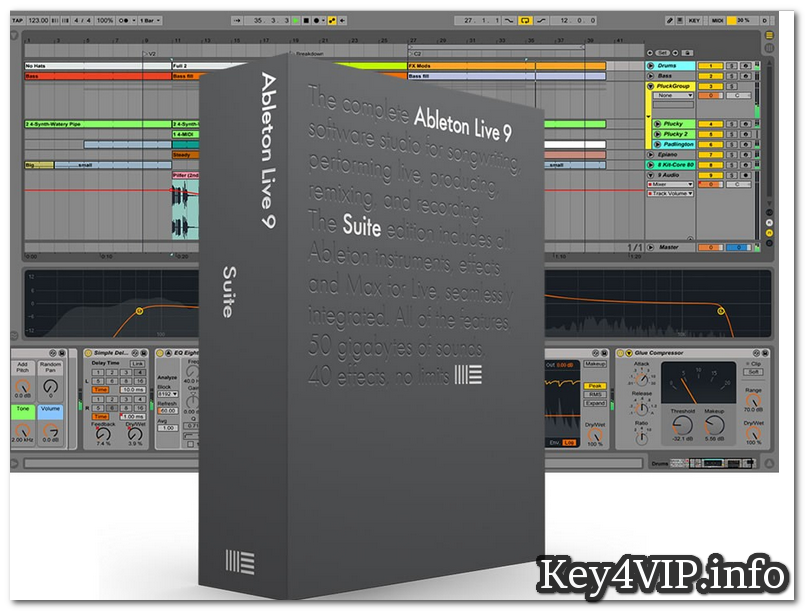The width and height of the screenshot is (805, 611).
Task: Click the Glue Compressor Threshold knob
Action: [x=683, y=424]
